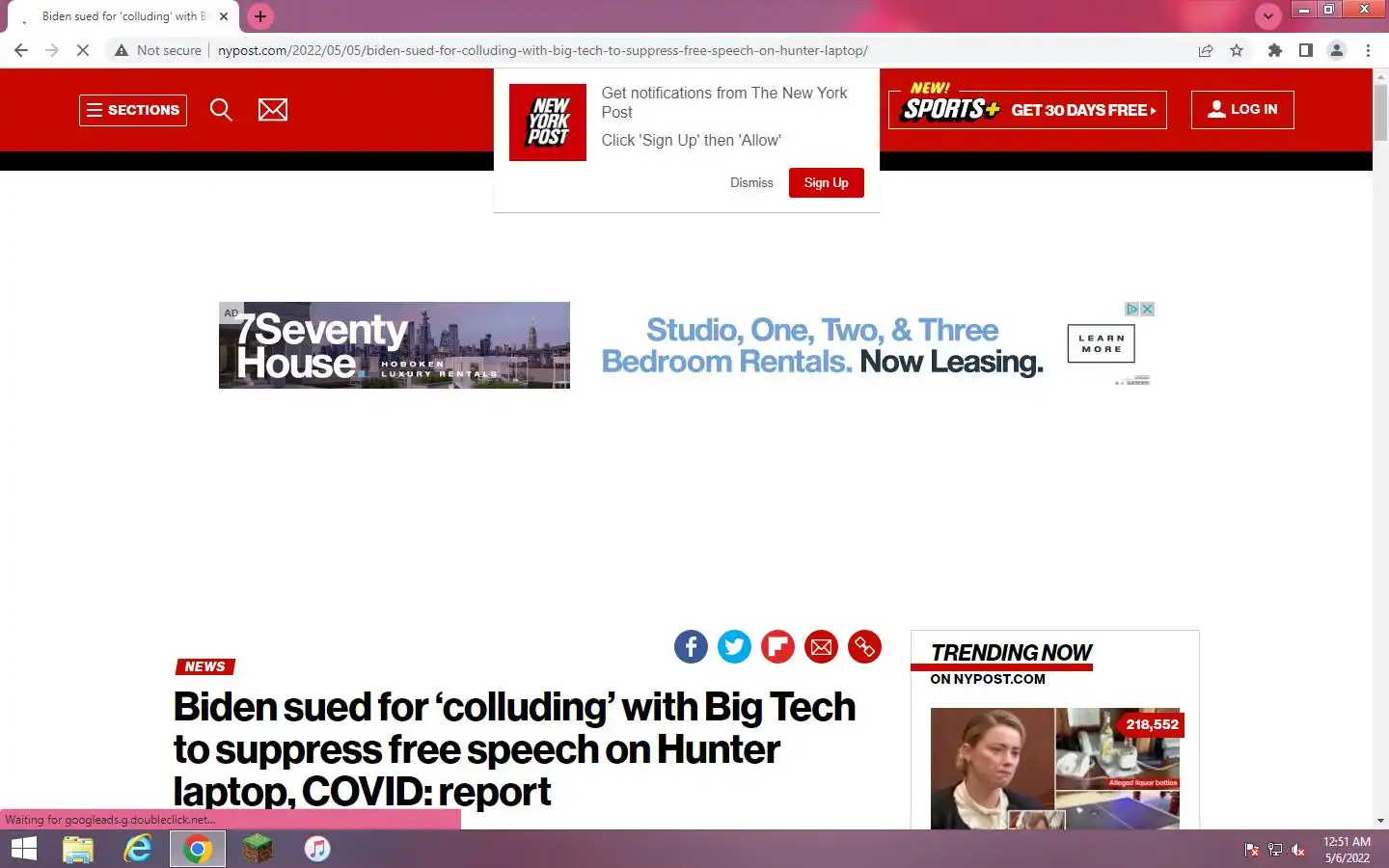Click the Not secure site info indicator
Viewport: 1389px width, 868px height.
pos(158,50)
